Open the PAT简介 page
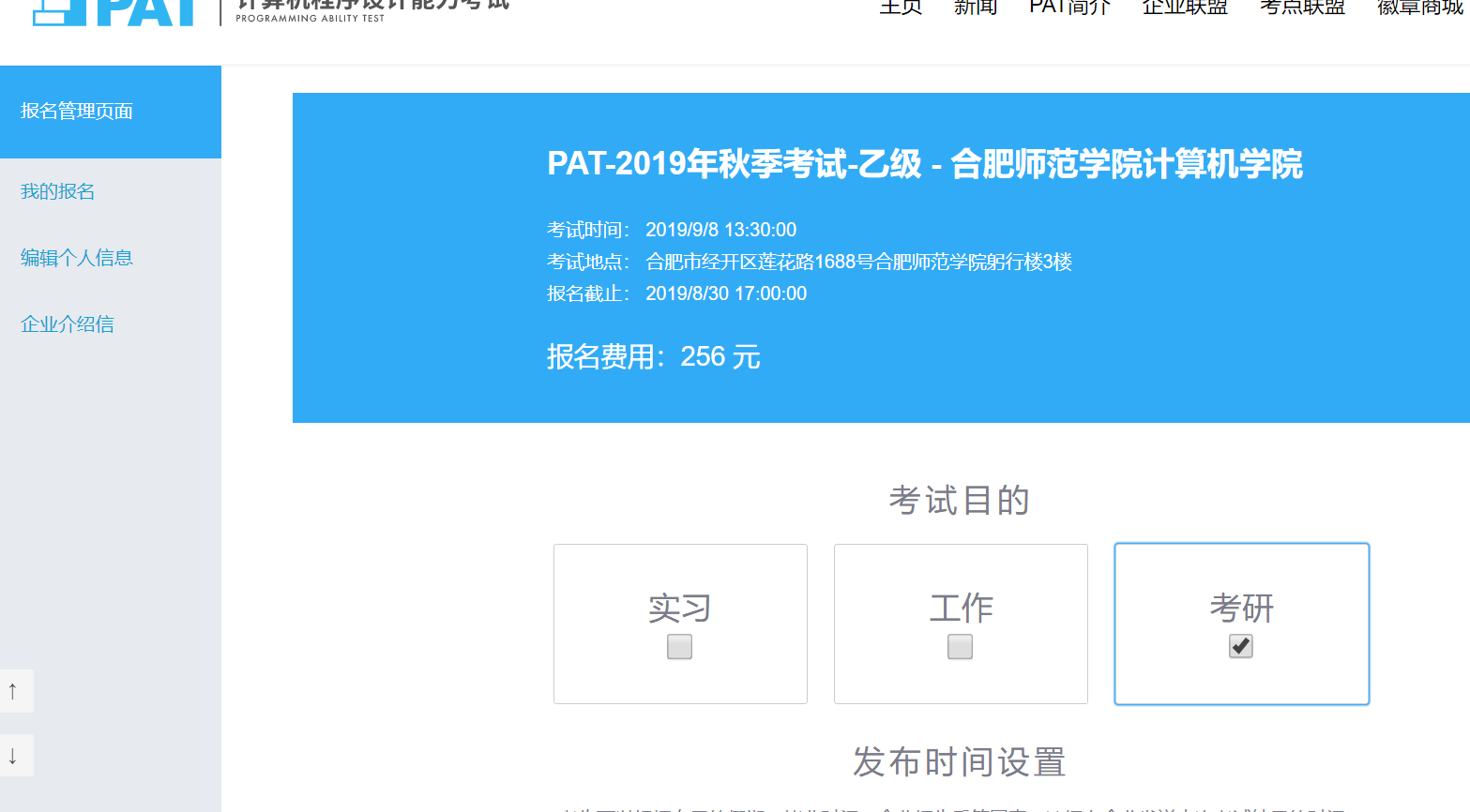The height and width of the screenshot is (812, 1470). pyautogui.click(x=1068, y=7)
